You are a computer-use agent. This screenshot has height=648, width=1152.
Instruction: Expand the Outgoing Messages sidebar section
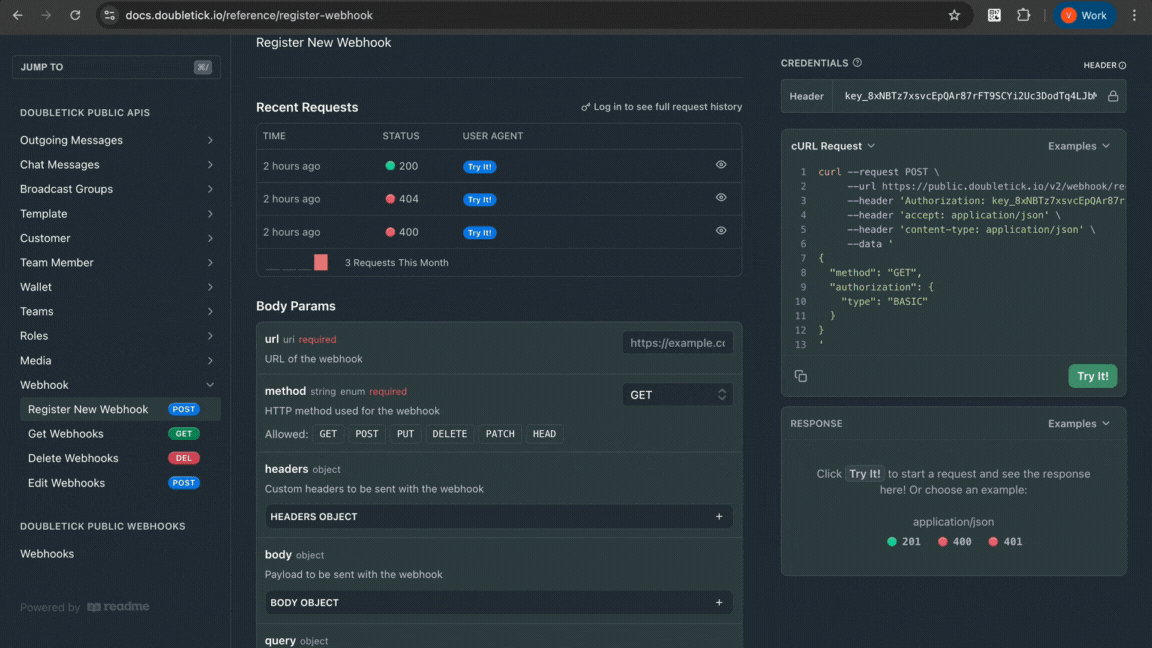117,140
